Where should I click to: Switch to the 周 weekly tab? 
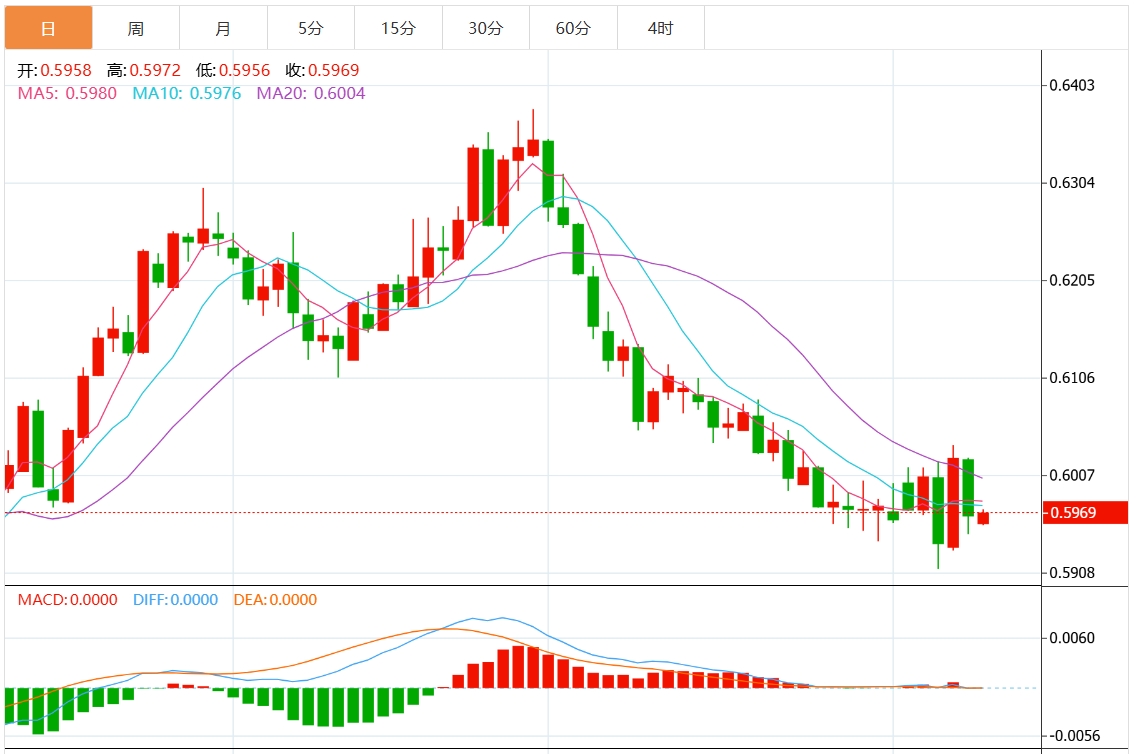(x=135, y=28)
